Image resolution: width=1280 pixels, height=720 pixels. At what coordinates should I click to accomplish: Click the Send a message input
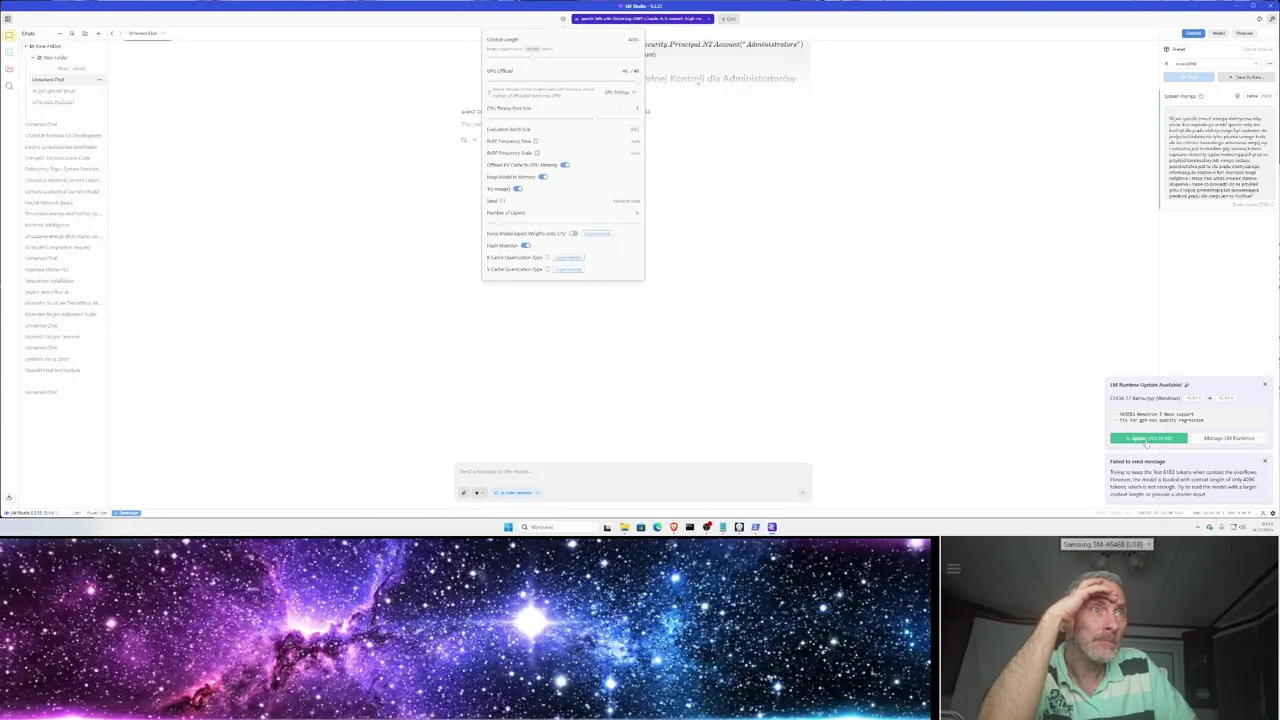tap(632, 471)
